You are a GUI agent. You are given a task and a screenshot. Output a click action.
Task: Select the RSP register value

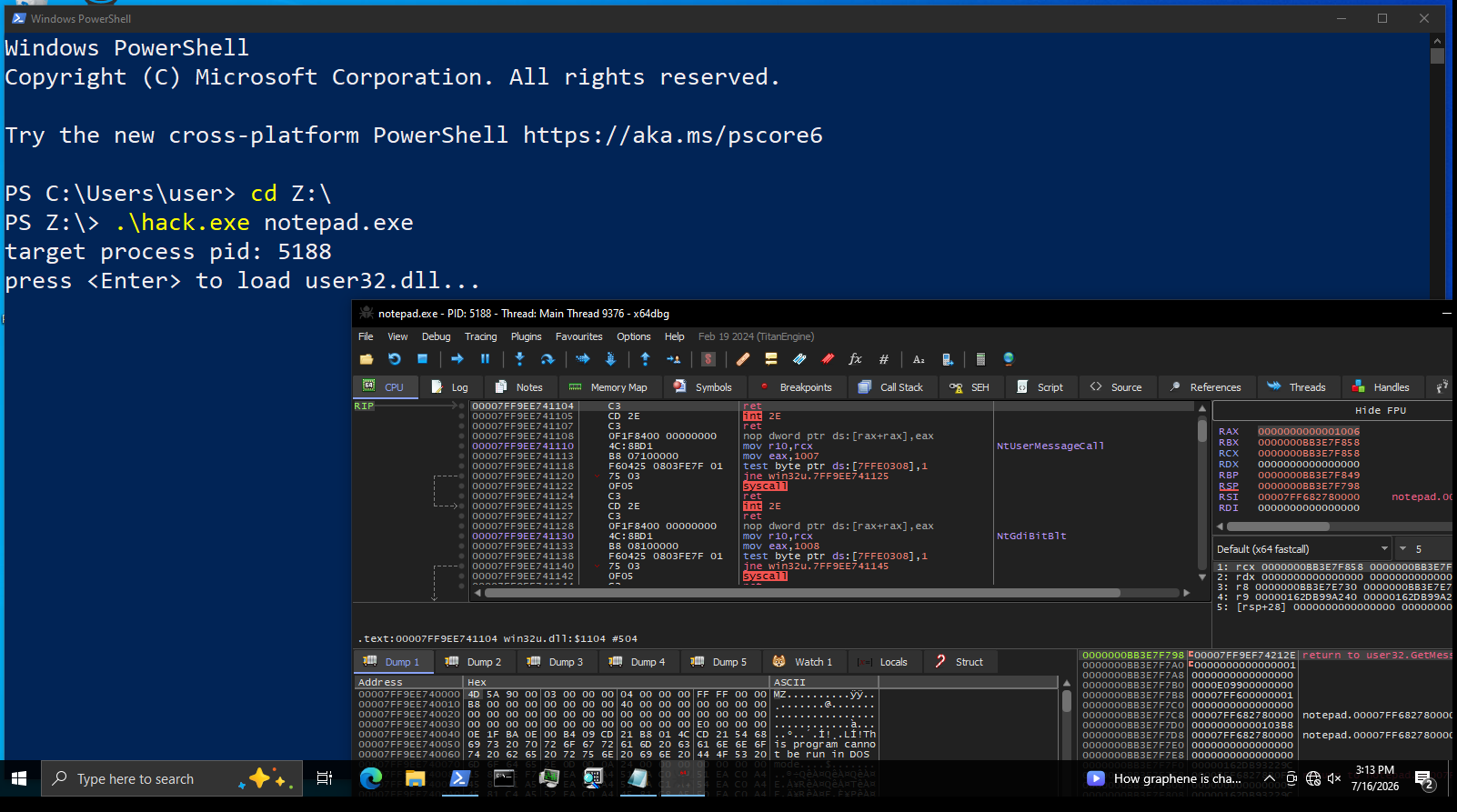coord(1309,486)
